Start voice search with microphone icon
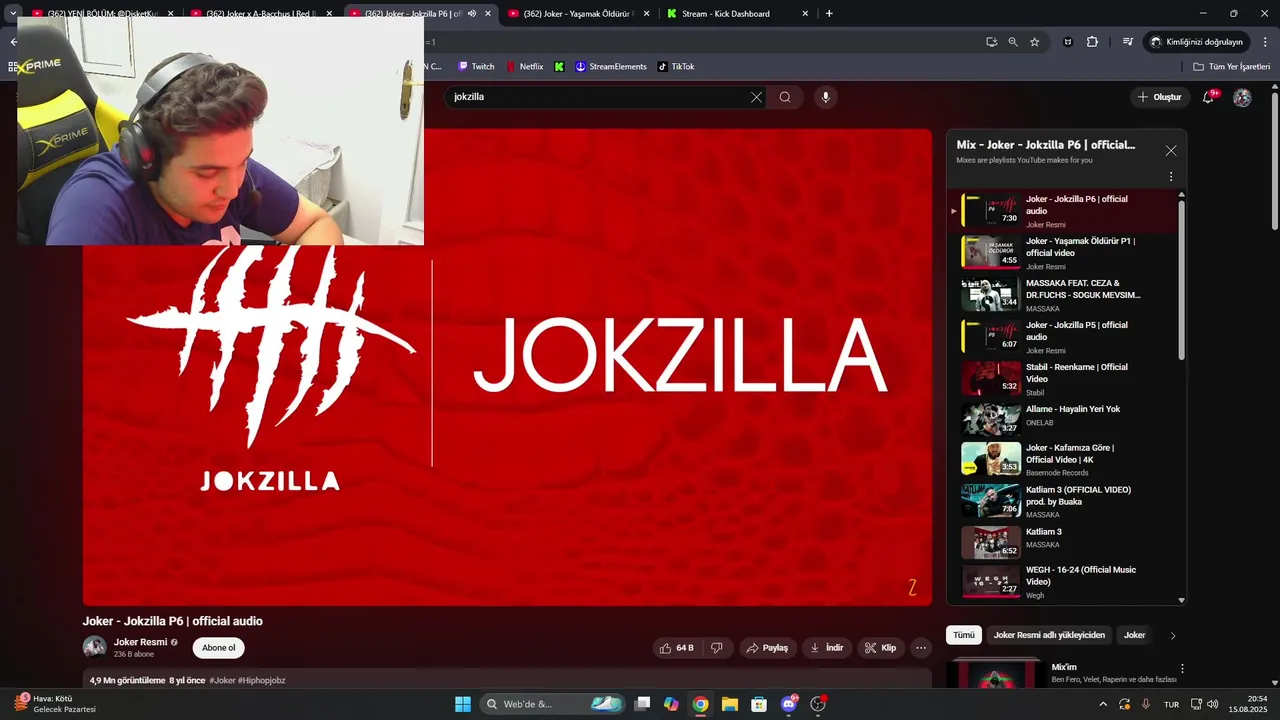 tap(825, 97)
